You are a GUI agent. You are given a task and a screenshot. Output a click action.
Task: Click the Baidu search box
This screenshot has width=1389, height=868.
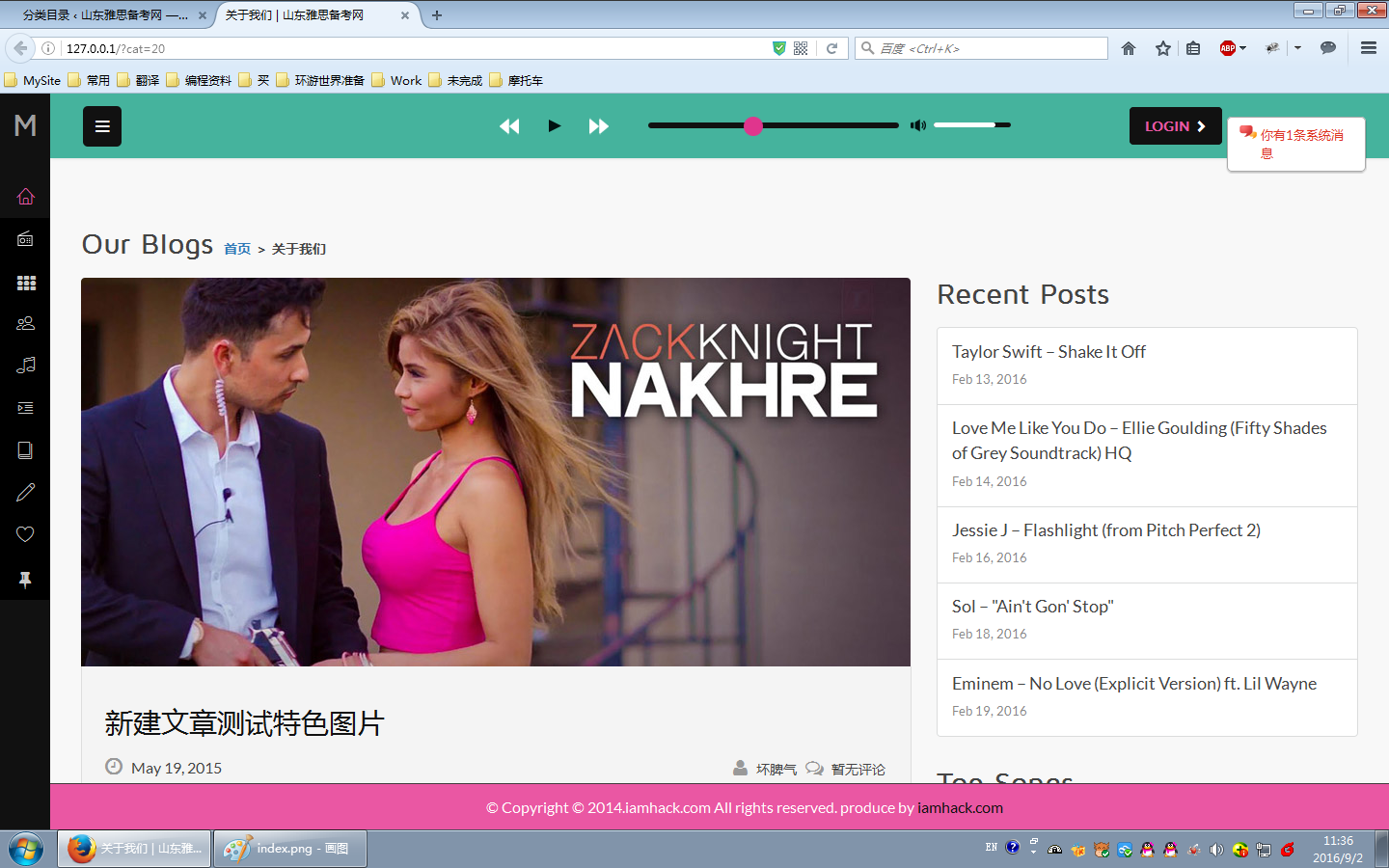(982, 48)
